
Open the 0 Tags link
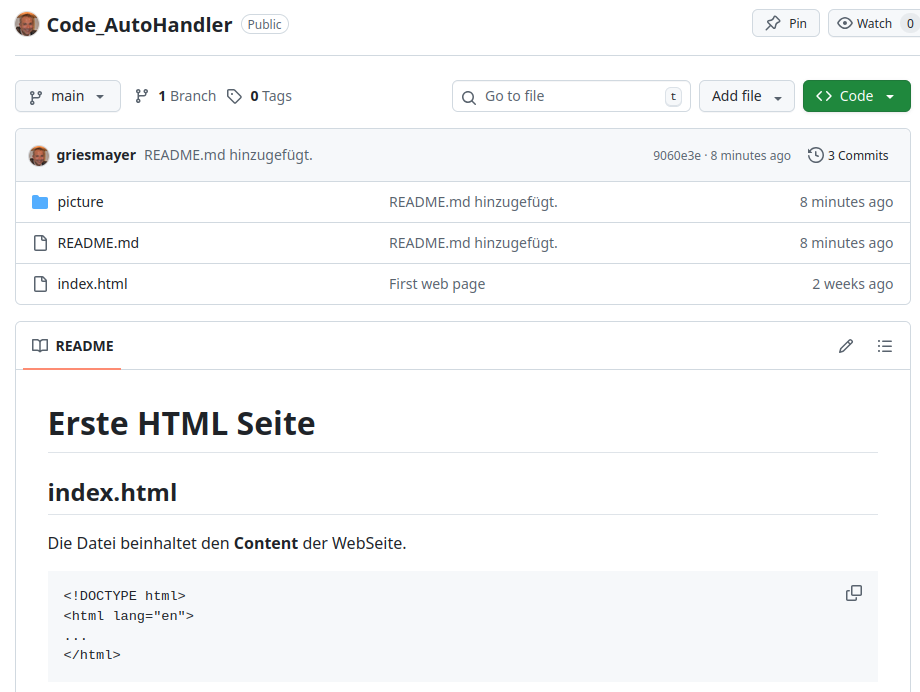pyautogui.click(x=260, y=96)
